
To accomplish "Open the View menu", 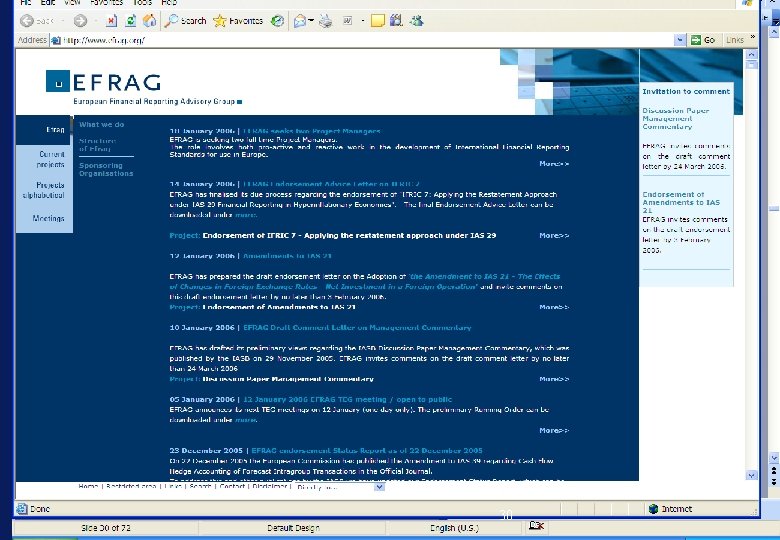I will tap(72, 3).
